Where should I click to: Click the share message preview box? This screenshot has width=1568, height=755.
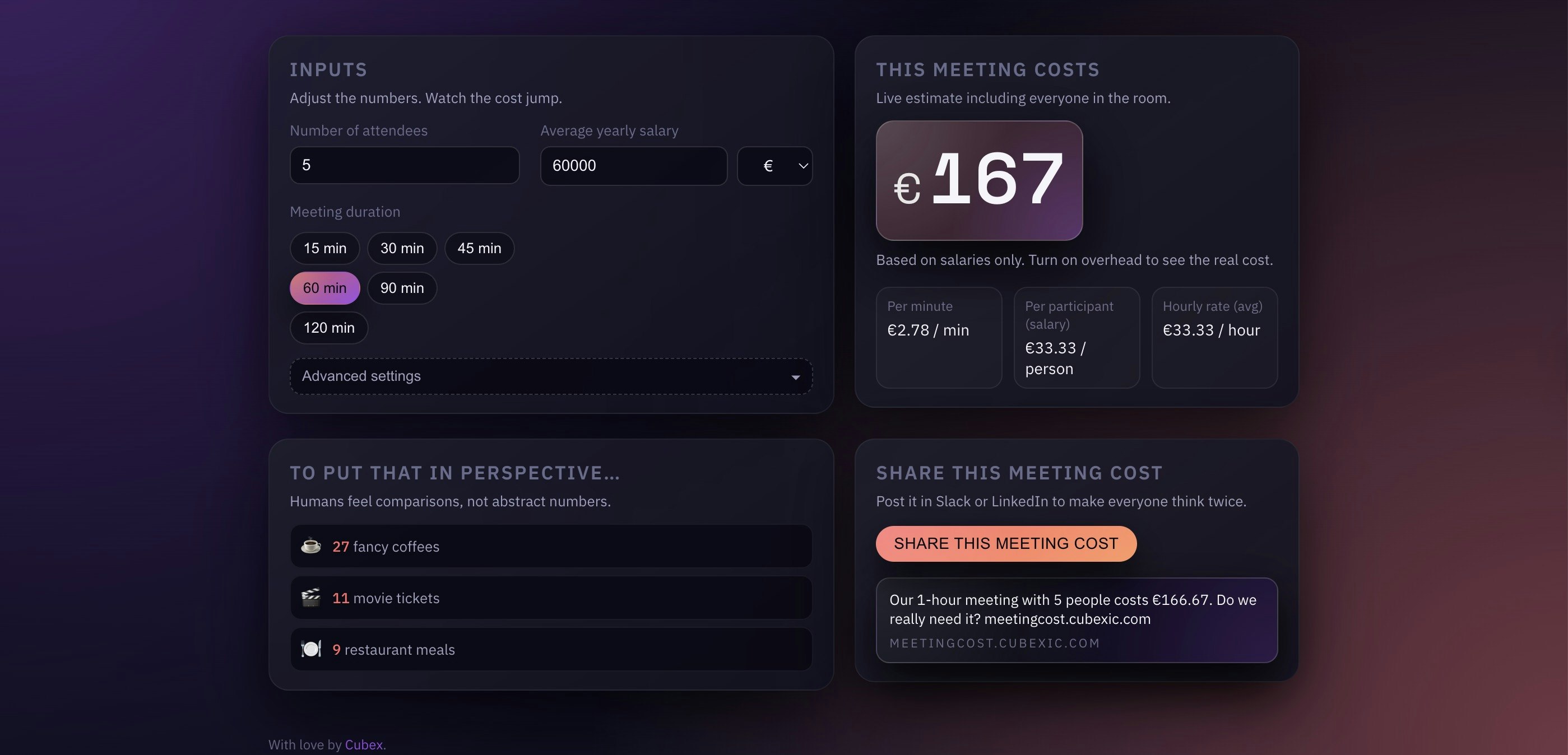pyautogui.click(x=1076, y=620)
